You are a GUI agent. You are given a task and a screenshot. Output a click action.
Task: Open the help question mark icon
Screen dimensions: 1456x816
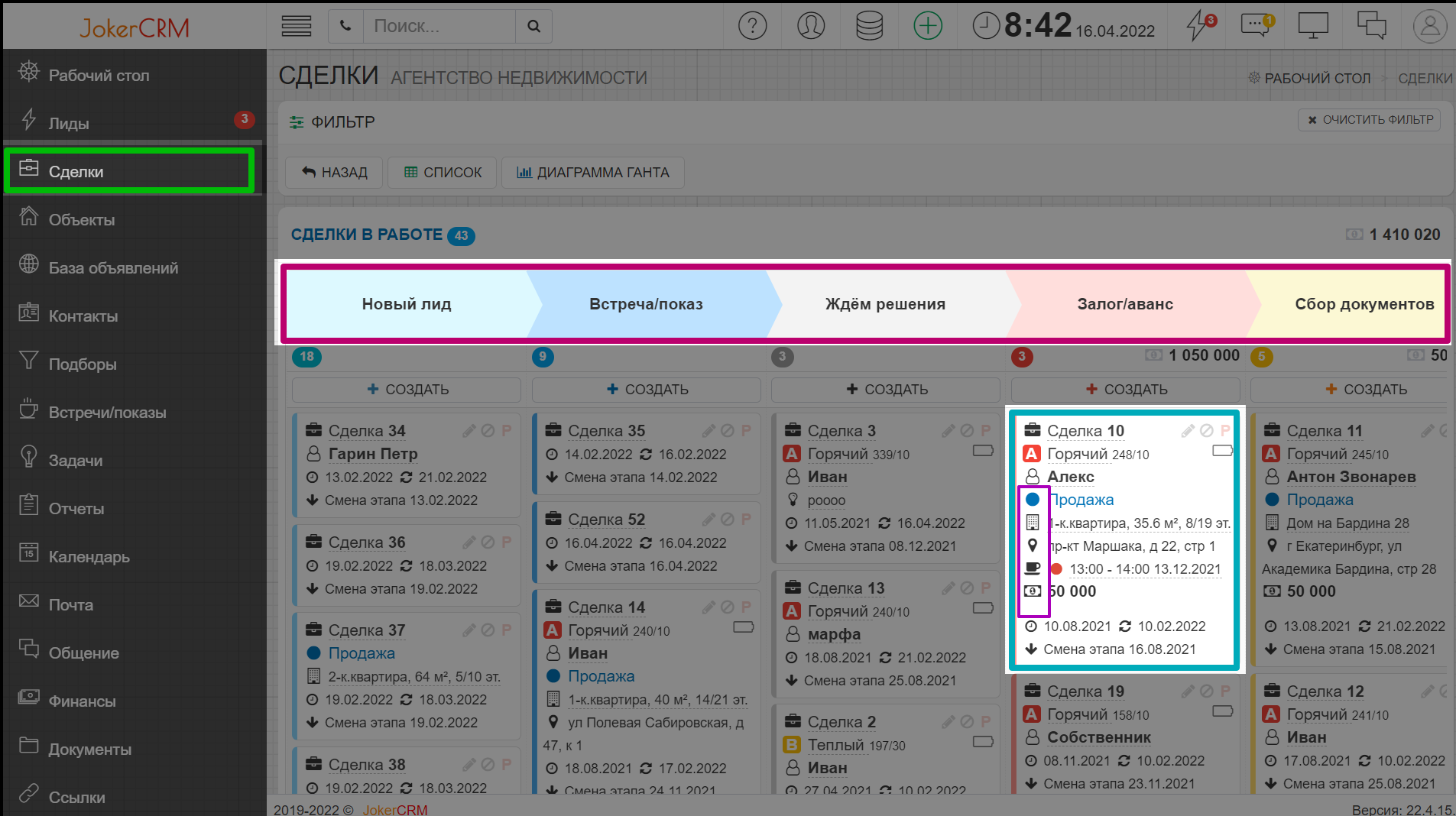(752, 26)
